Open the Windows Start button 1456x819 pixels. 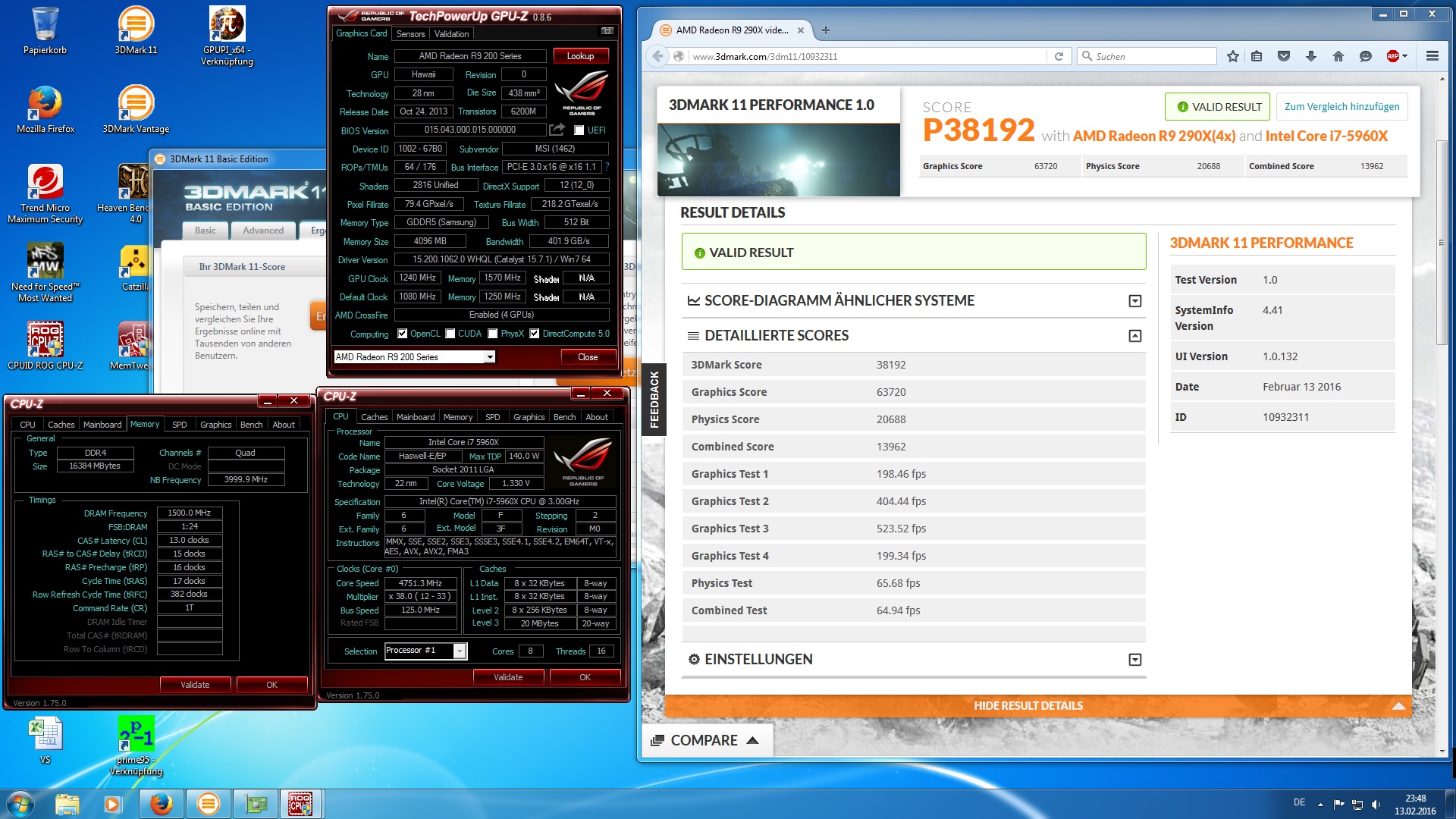[20, 804]
